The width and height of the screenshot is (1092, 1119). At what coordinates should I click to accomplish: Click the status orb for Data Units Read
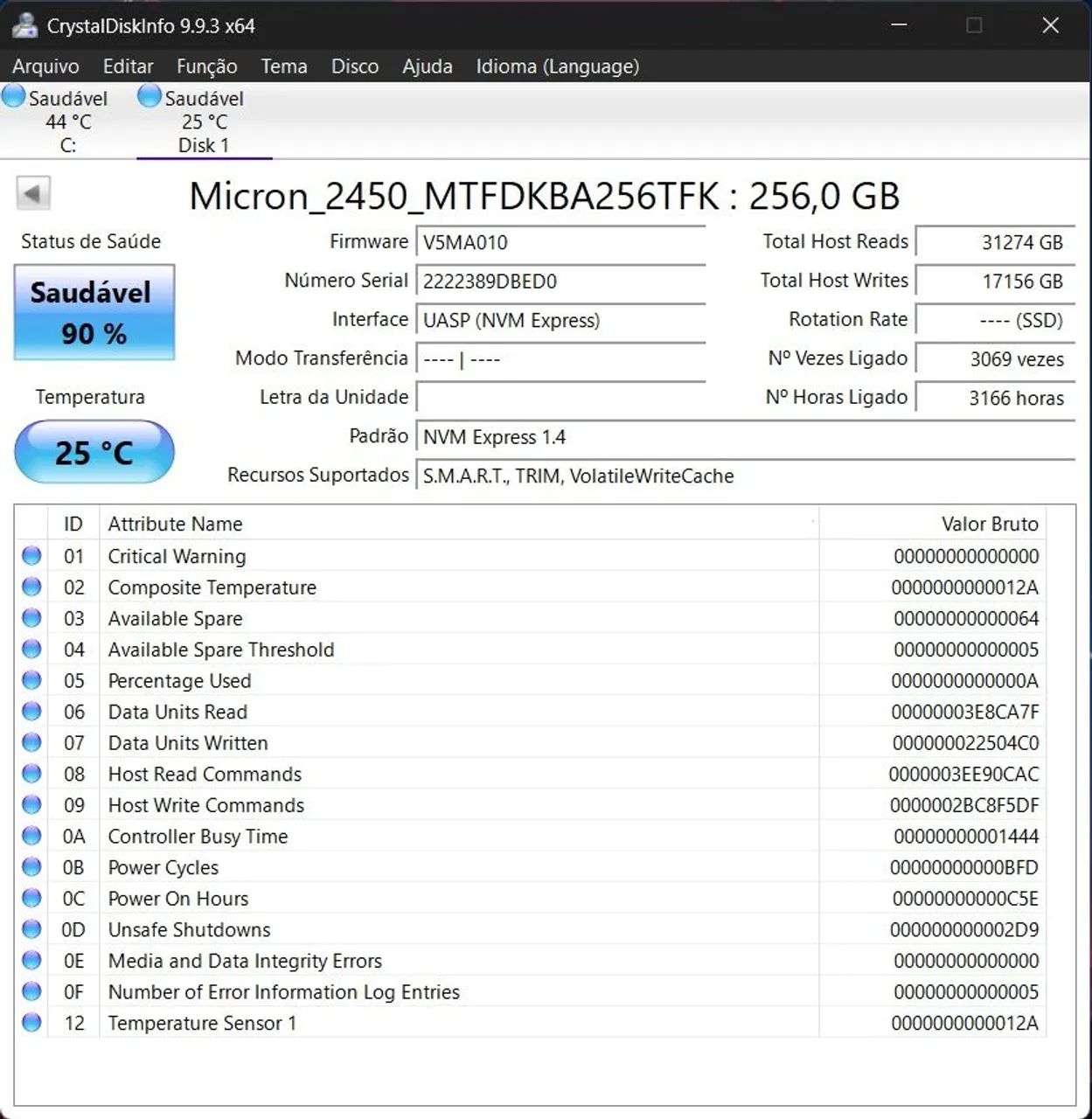pos(31,712)
